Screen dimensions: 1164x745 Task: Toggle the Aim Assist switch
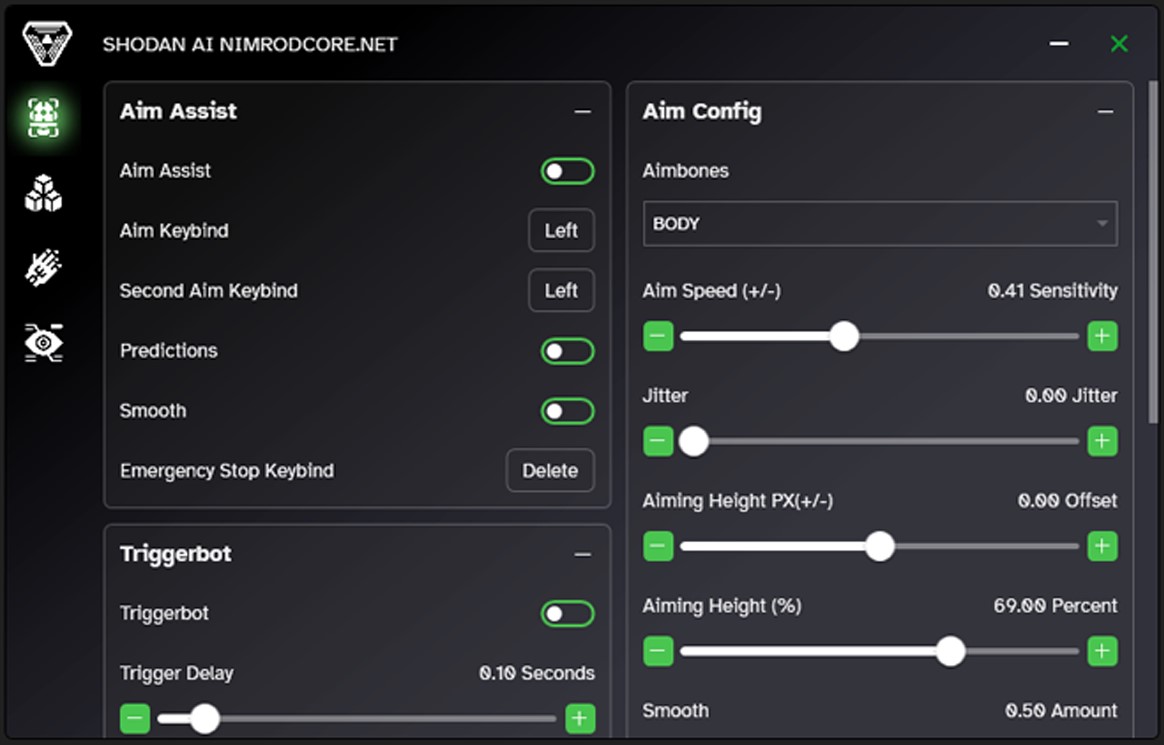pos(567,171)
